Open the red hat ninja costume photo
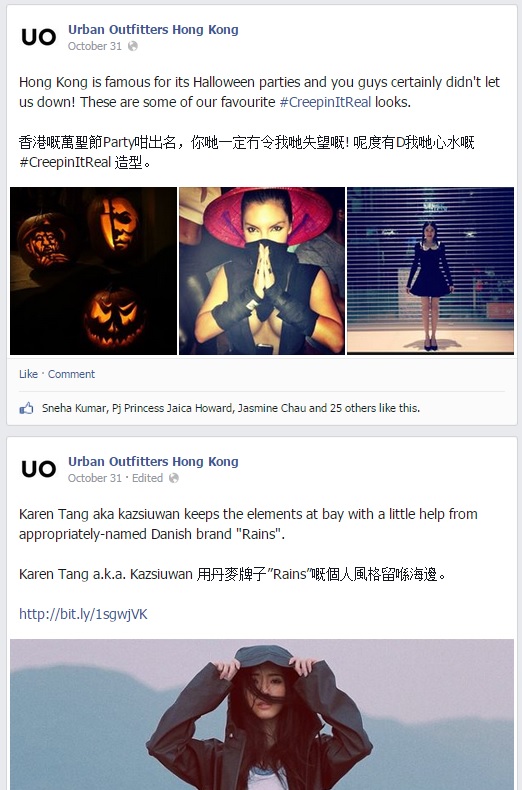The width and height of the screenshot is (522, 790). coord(262,271)
